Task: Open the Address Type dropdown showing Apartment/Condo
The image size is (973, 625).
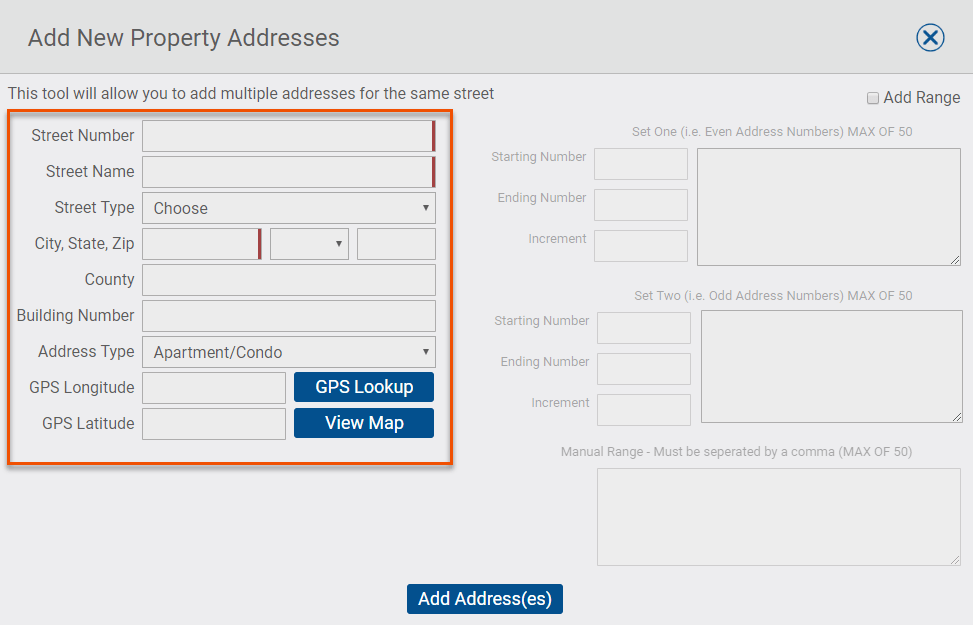Action: (x=288, y=352)
